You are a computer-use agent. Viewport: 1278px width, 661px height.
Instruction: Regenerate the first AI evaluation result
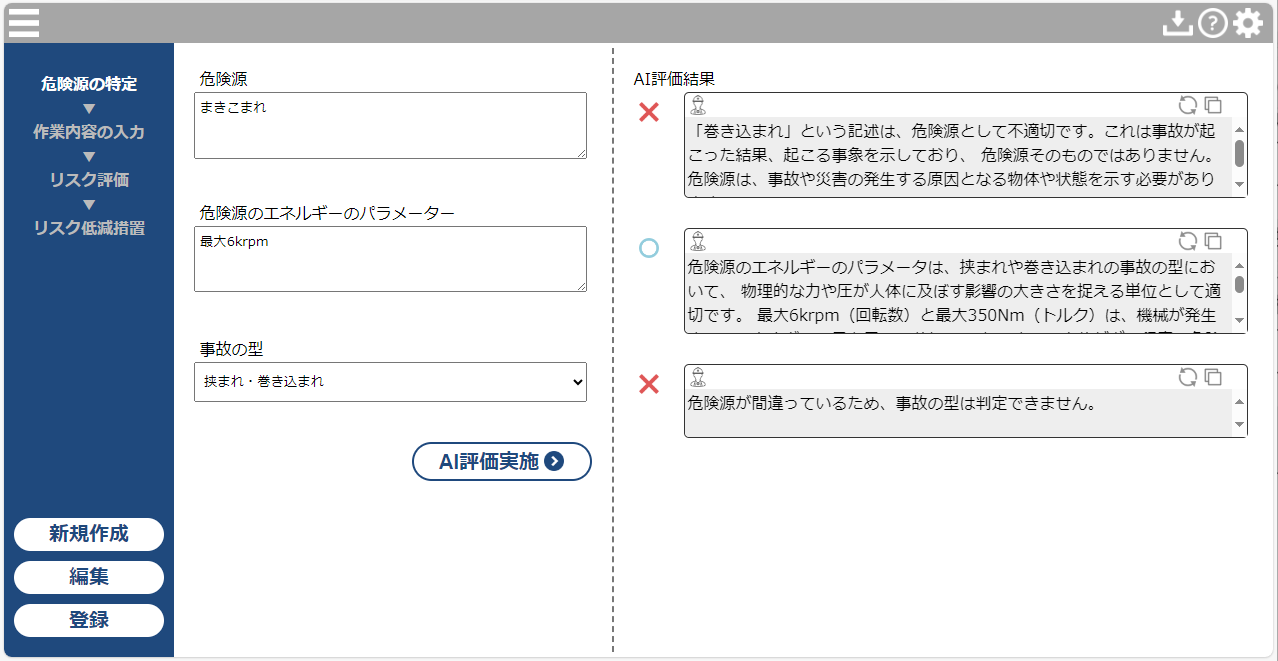pyautogui.click(x=1188, y=103)
